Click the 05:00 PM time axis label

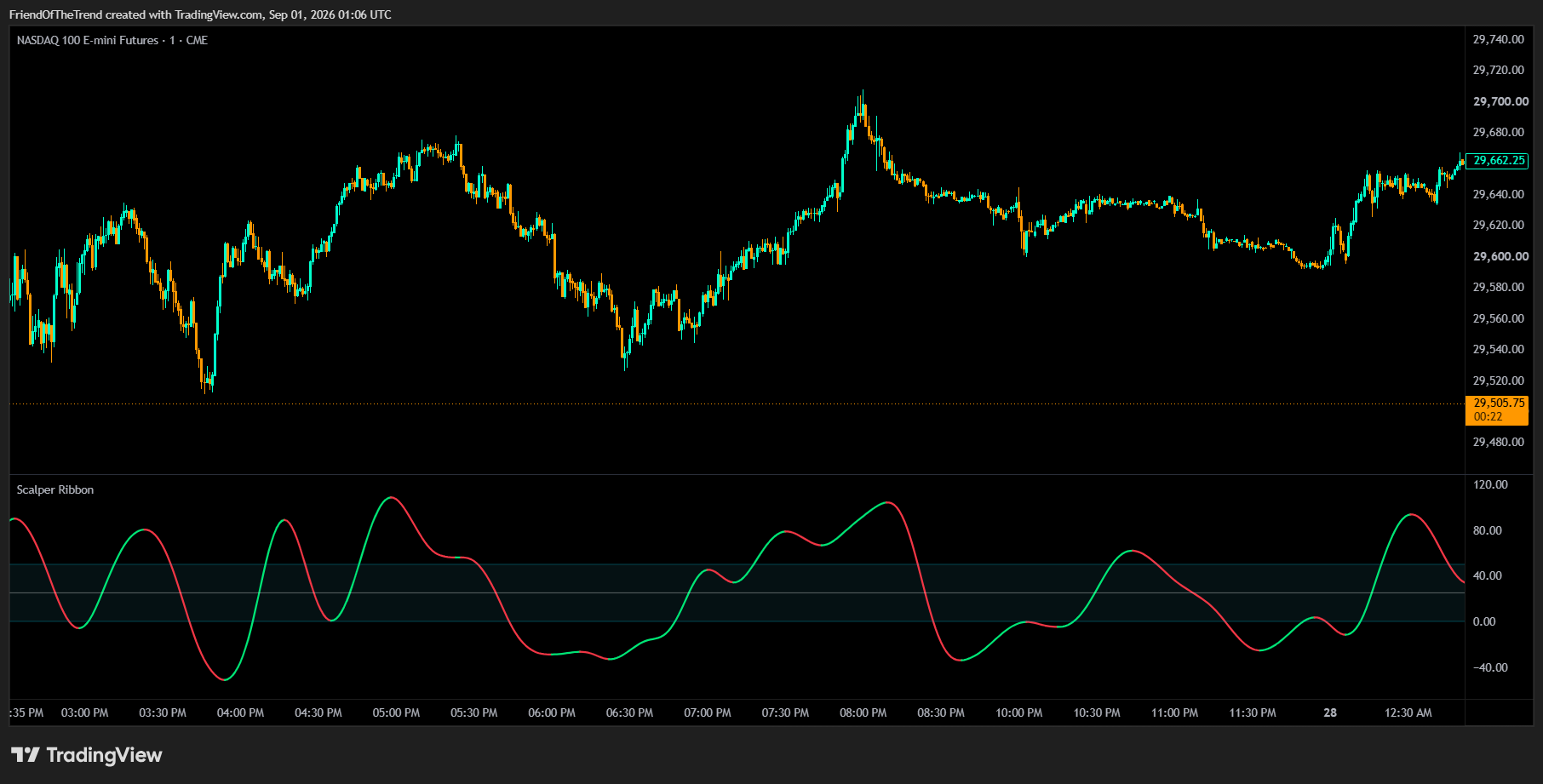(x=396, y=712)
